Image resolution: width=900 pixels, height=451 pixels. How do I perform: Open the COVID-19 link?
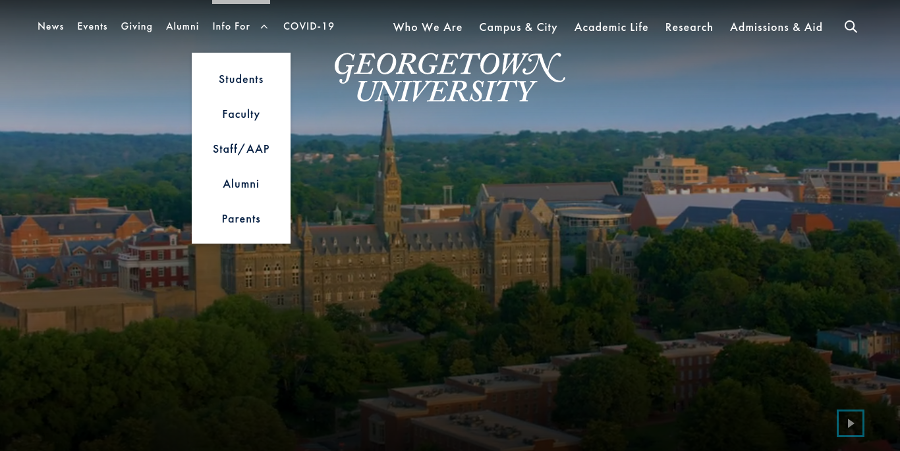[x=309, y=26]
